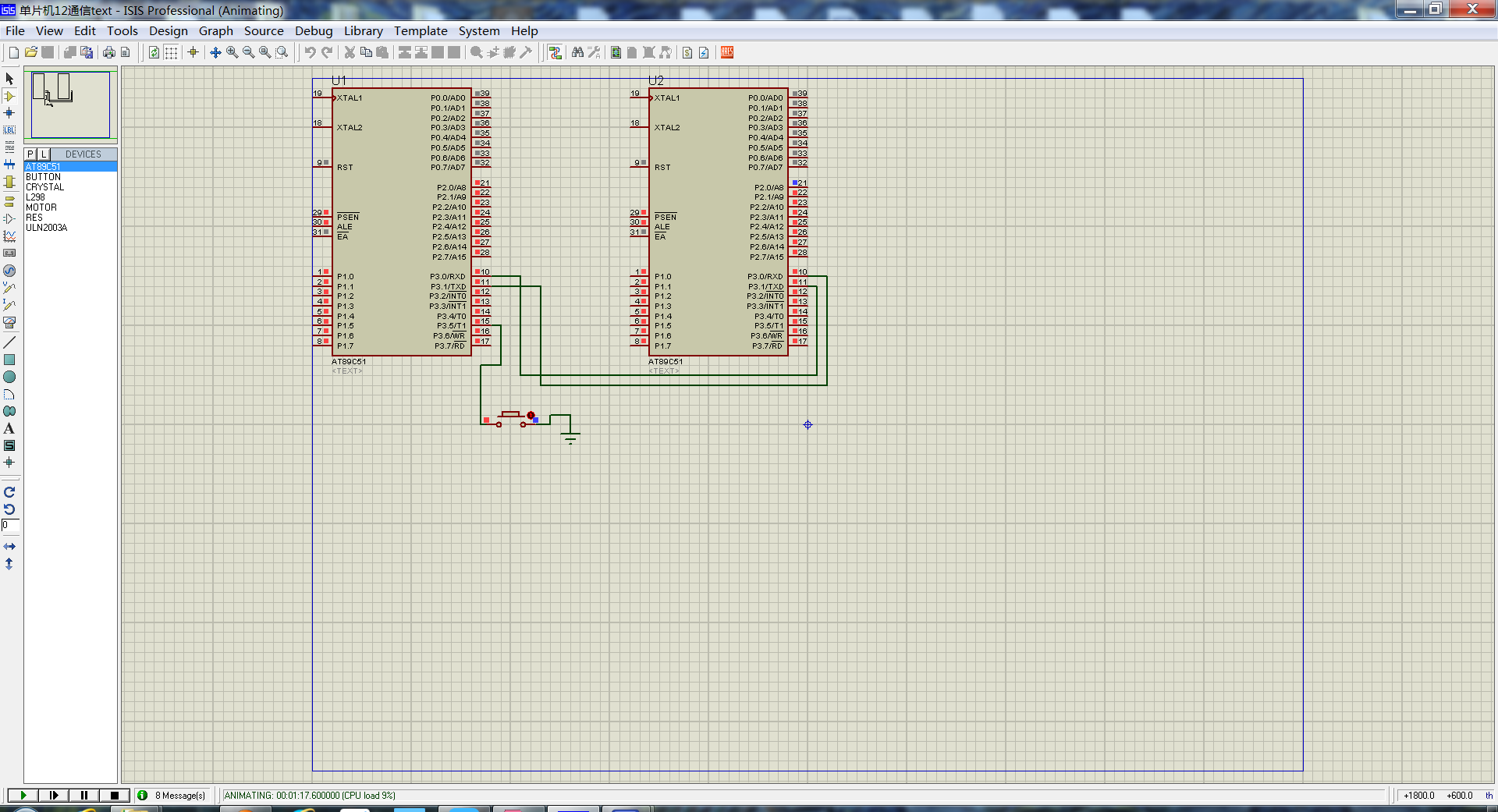Click the simulation Stop button
1498x812 pixels.
pos(115,796)
